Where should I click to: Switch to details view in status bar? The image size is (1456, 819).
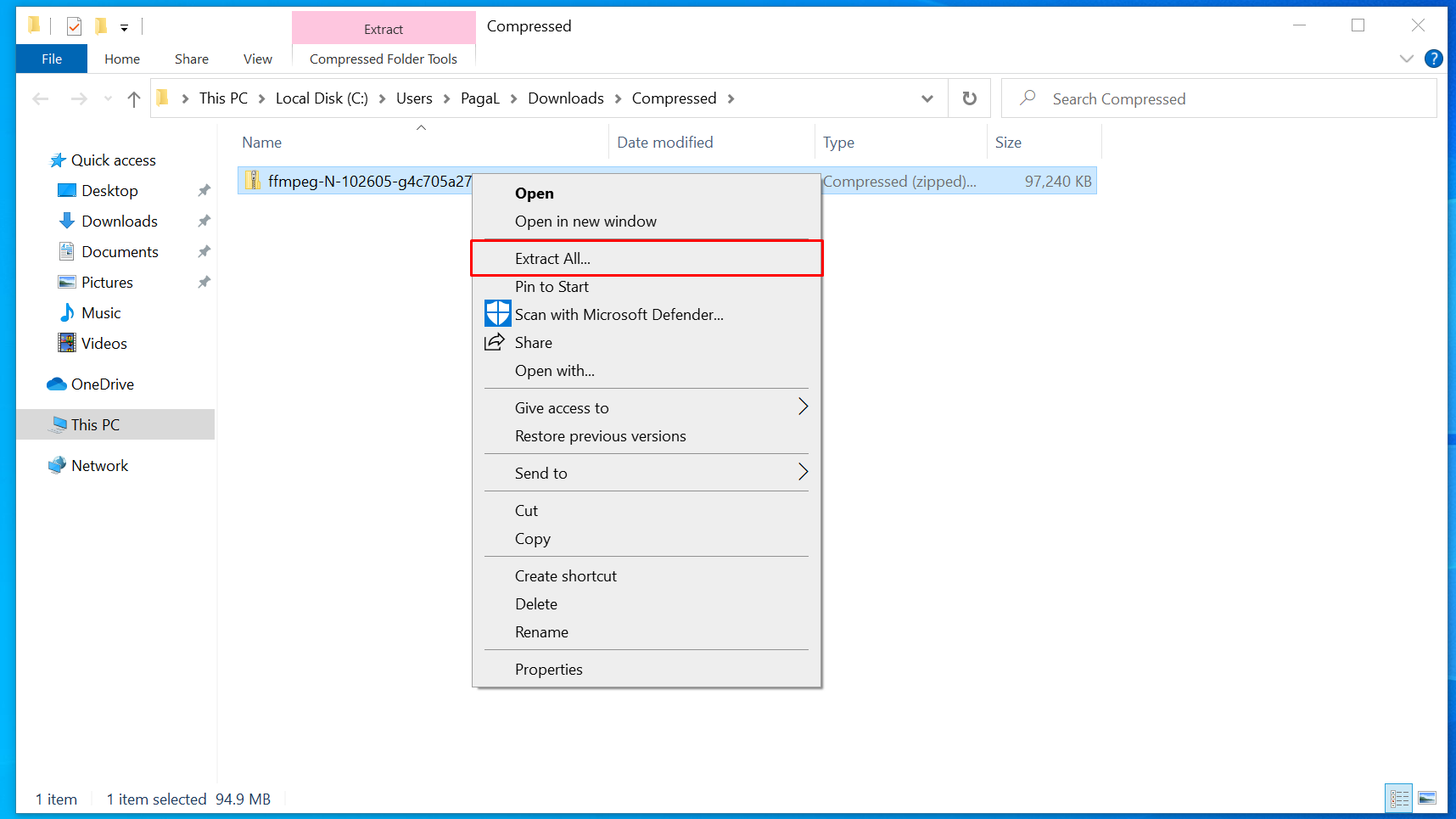click(1399, 798)
